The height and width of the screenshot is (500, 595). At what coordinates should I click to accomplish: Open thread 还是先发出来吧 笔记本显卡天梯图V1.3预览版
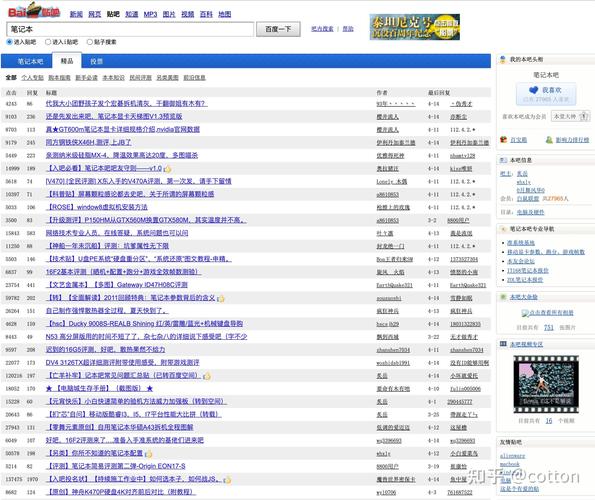(x=114, y=116)
